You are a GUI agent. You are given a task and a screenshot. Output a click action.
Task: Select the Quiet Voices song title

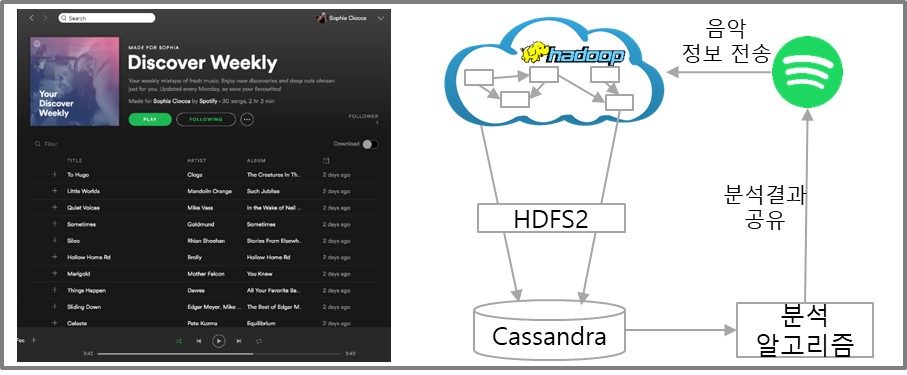[x=83, y=208]
